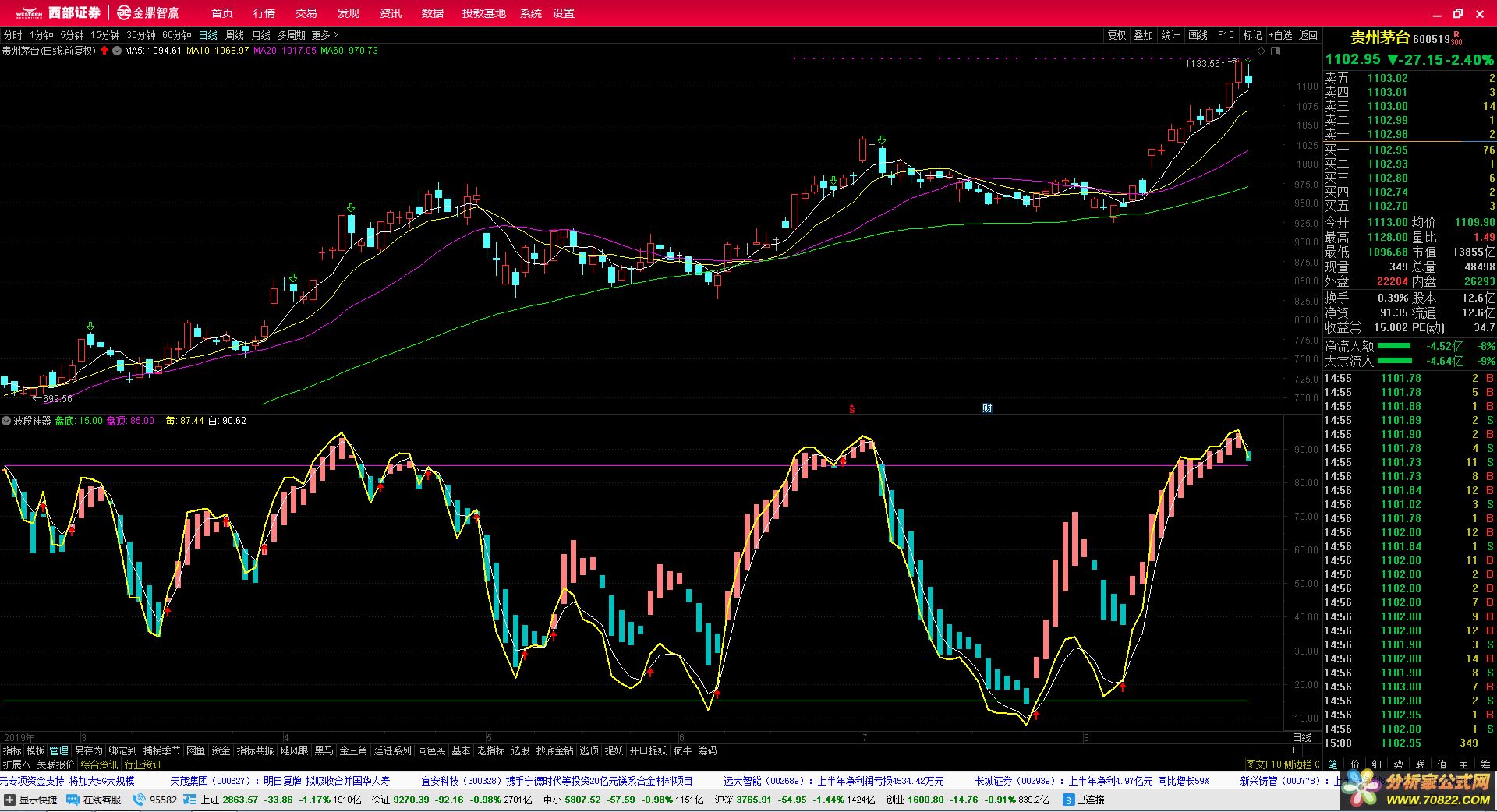The height and width of the screenshot is (812, 1497).
Task: Open the 在线客服 chat icon
Action: pyautogui.click(x=73, y=800)
